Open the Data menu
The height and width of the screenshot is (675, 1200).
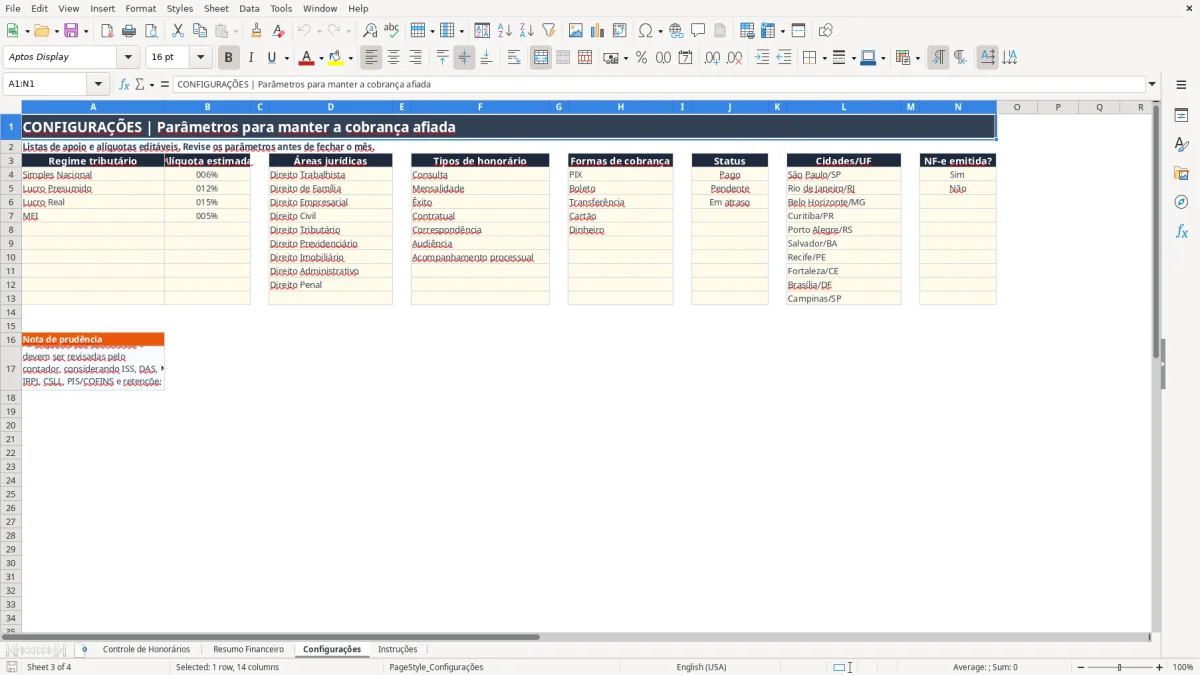point(249,8)
